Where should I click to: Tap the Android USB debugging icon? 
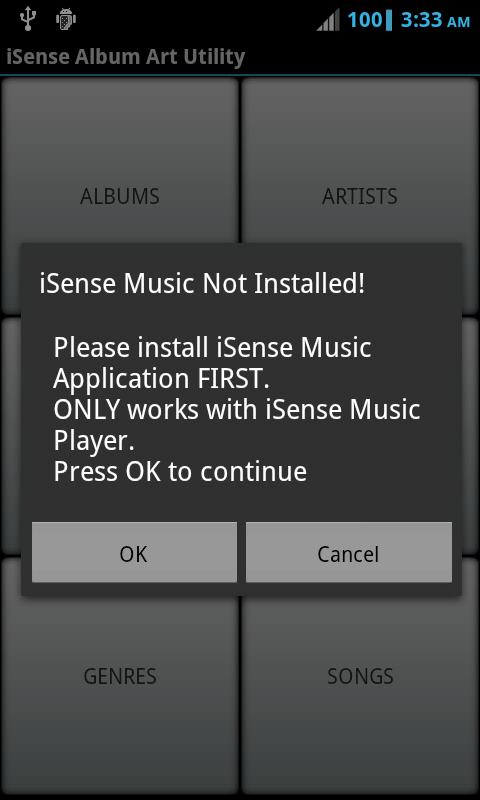[x=66, y=19]
